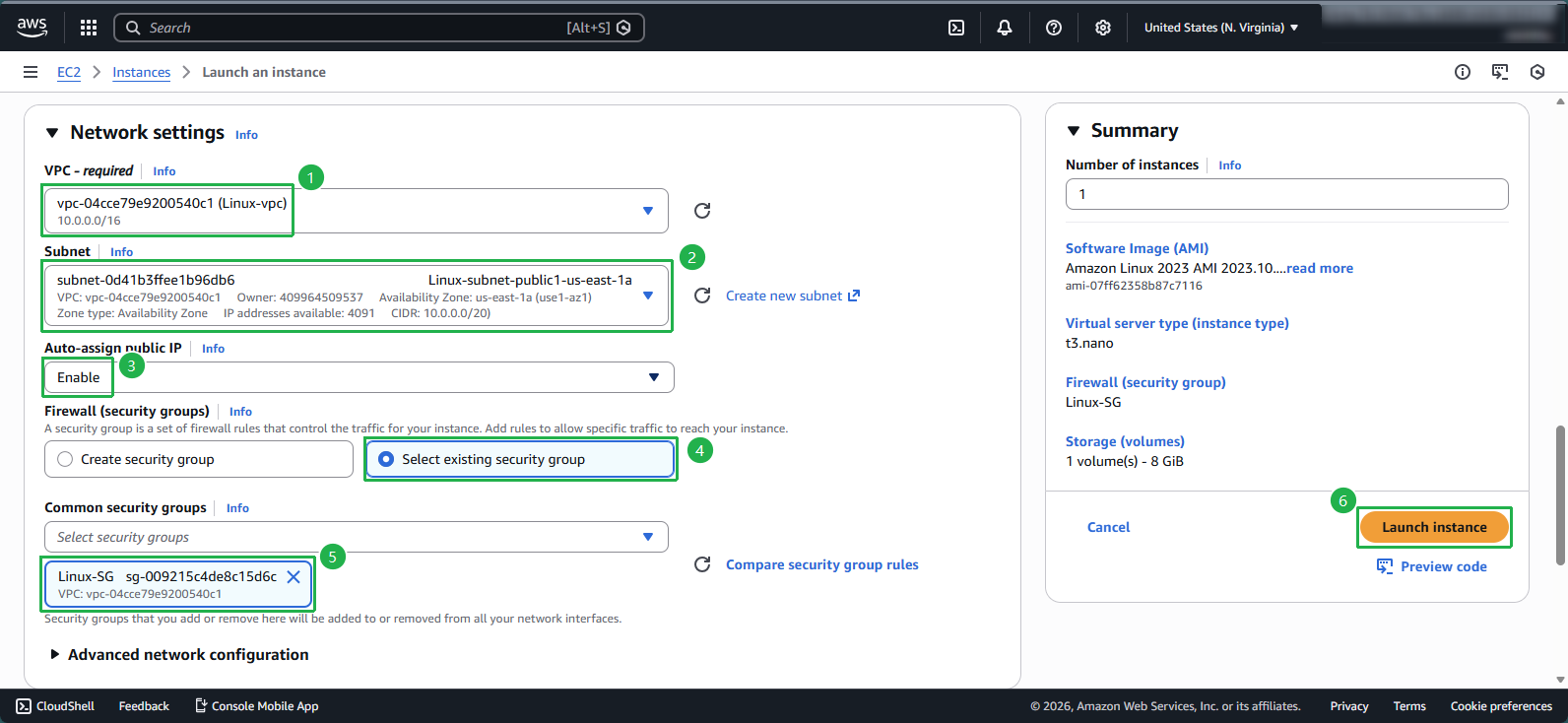This screenshot has height=723, width=1568.
Task: Open the services grid menu
Action: [89, 28]
